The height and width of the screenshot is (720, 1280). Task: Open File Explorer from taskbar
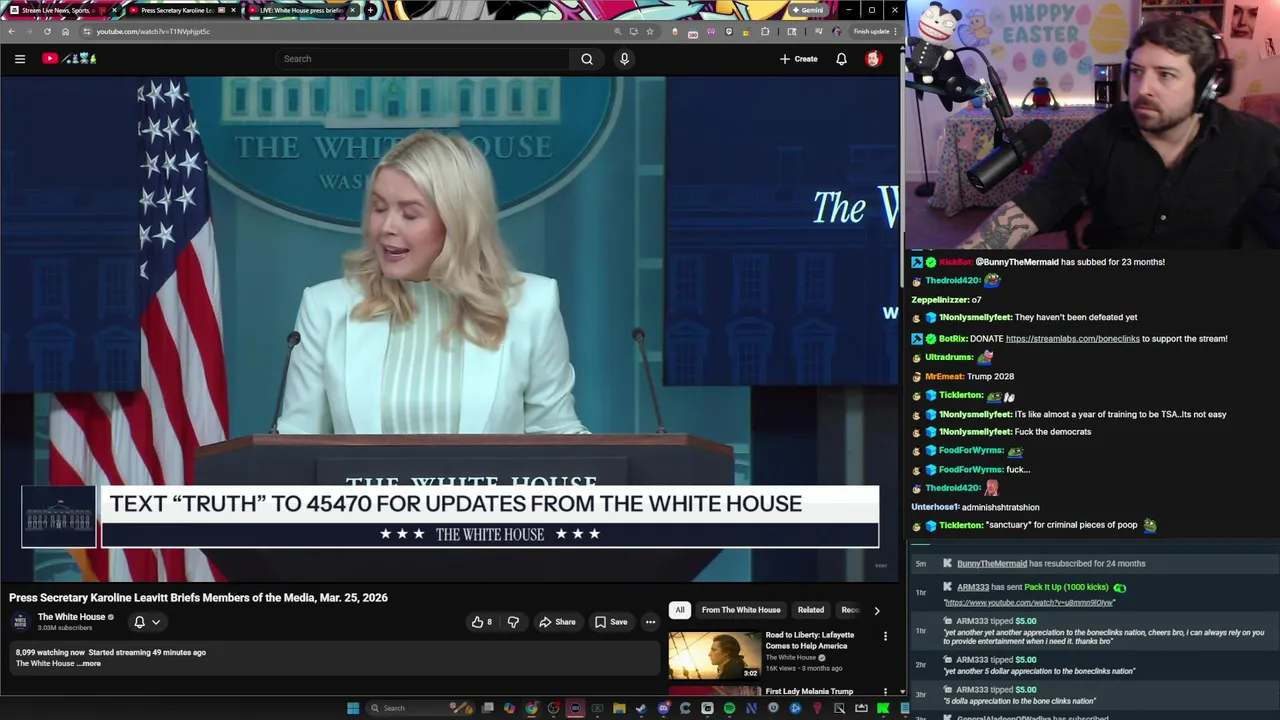[x=619, y=708]
